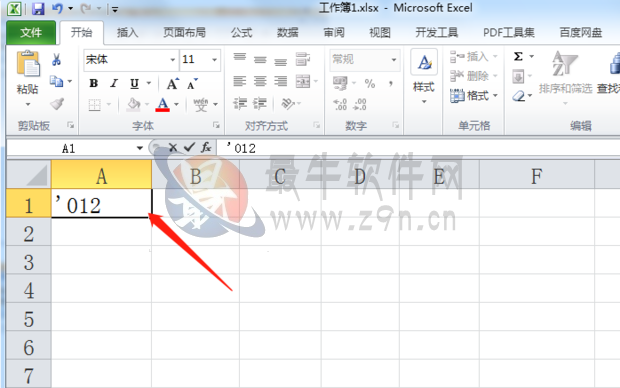Click the 格式 button in cells group
The height and width of the screenshot is (388, 620).
(x=474, y=95)
